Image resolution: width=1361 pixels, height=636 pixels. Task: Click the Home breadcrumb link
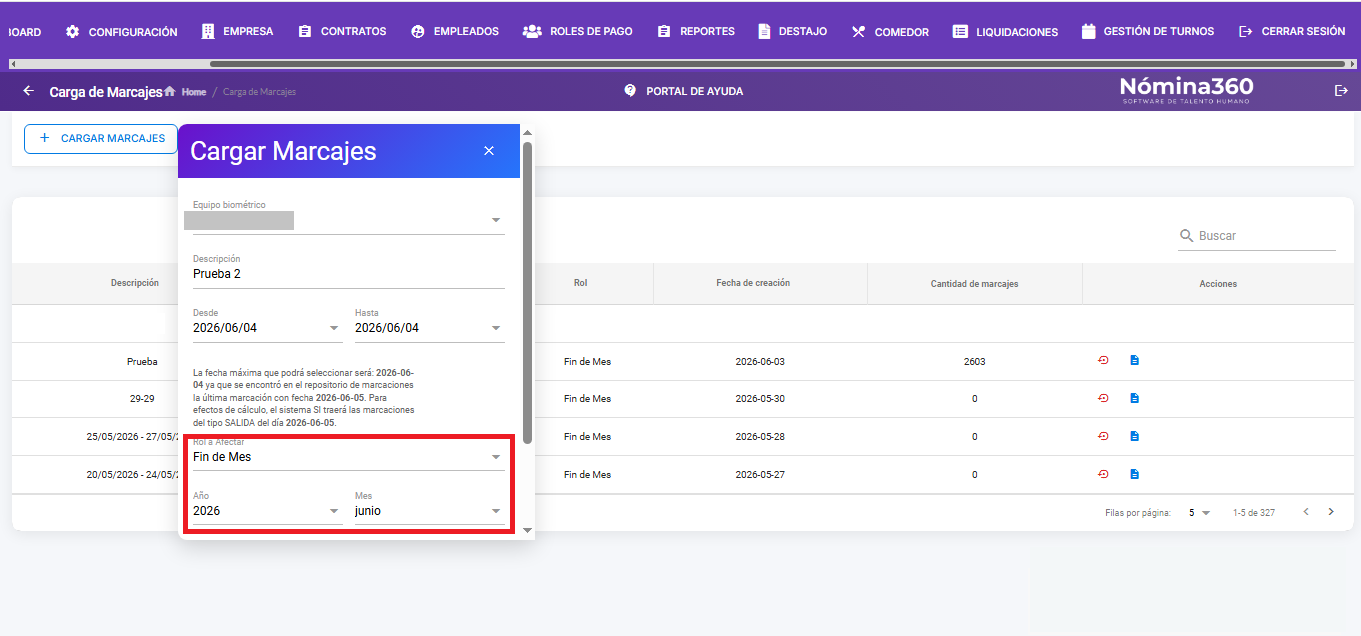(x=193, y=91)
